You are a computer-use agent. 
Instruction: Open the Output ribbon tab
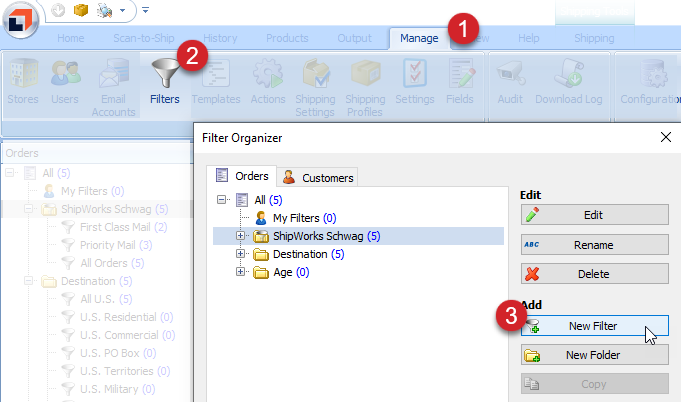(x=354, y=38)
